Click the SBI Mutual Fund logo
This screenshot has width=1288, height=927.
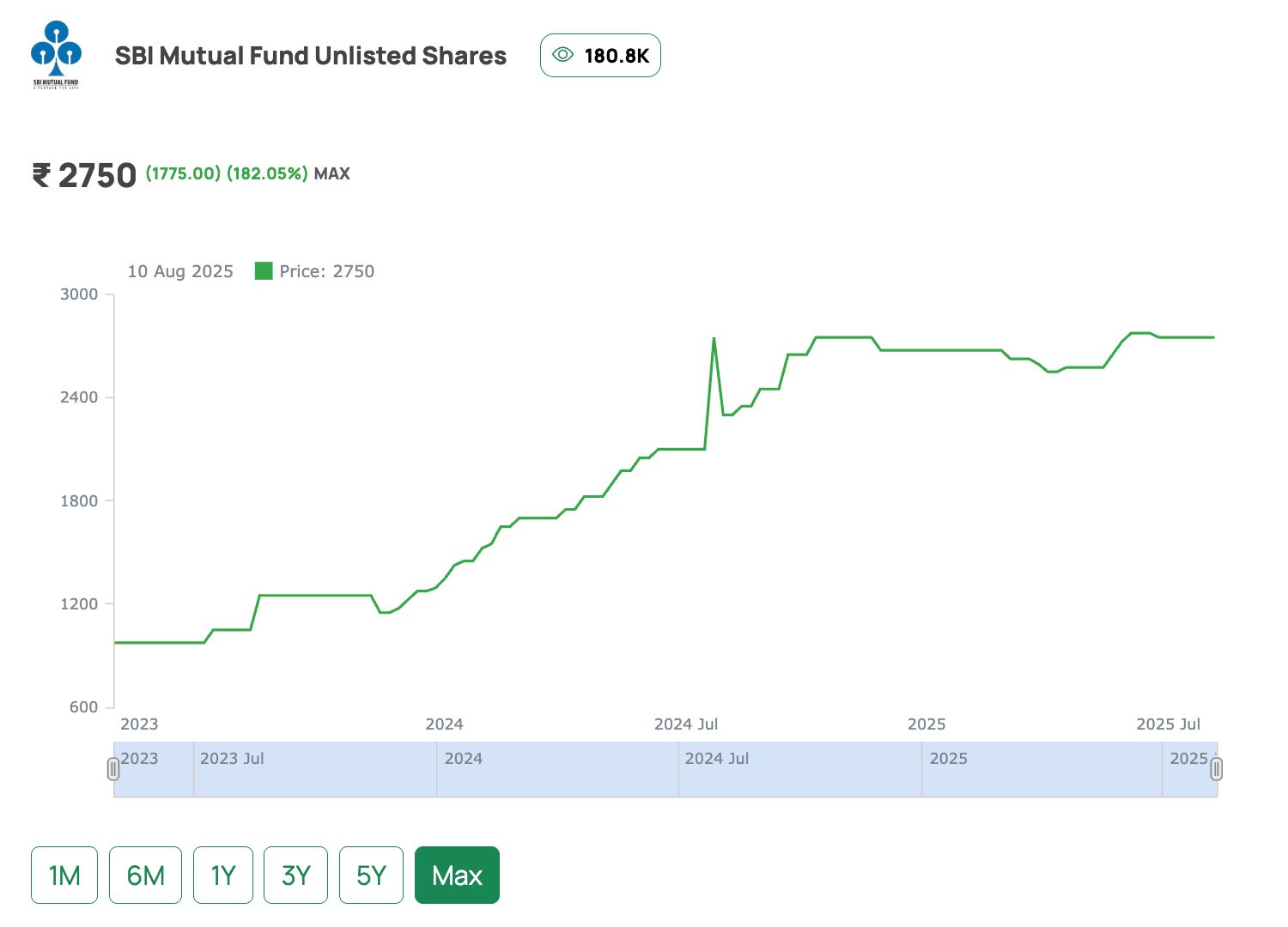[56, 55]
